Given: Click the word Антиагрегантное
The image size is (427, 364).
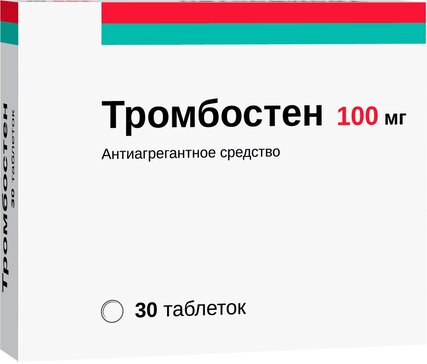Looking at the screenshot, I should (159, 154).
